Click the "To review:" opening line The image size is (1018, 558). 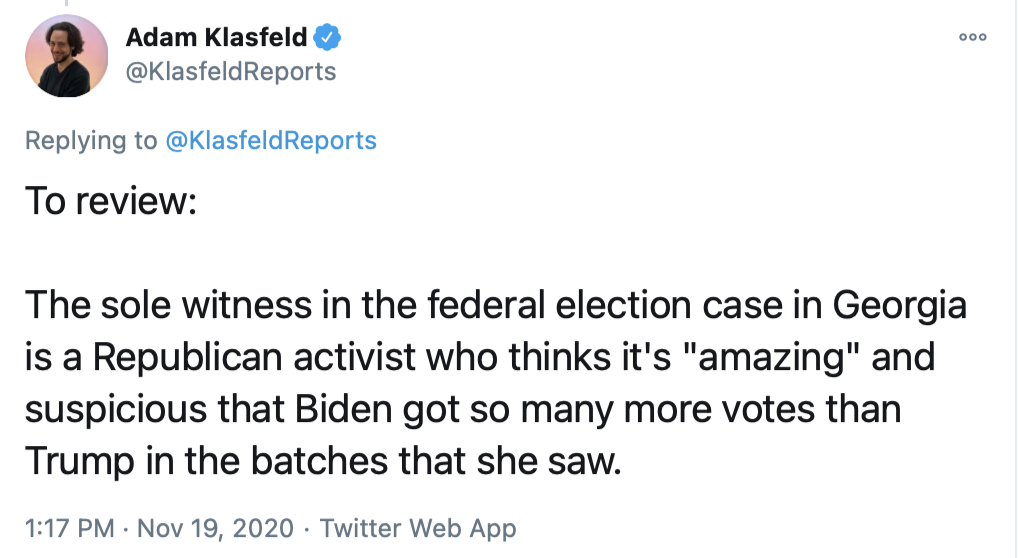pos(110,202)
